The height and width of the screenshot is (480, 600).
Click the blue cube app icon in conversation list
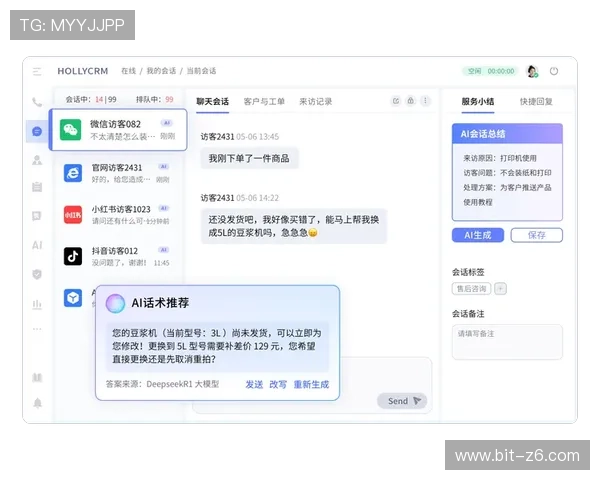(x=73, y=298)
